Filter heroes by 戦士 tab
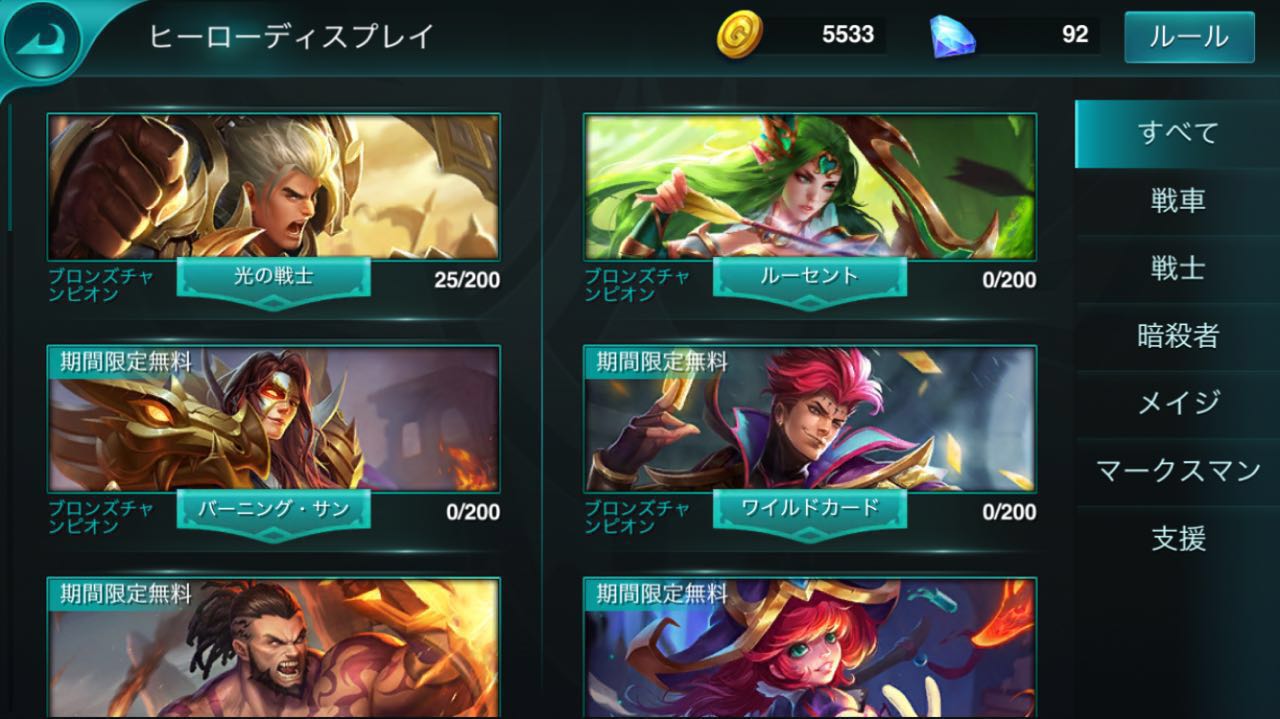Screen dimensions: 1280x719 (x=1177, y=268)
